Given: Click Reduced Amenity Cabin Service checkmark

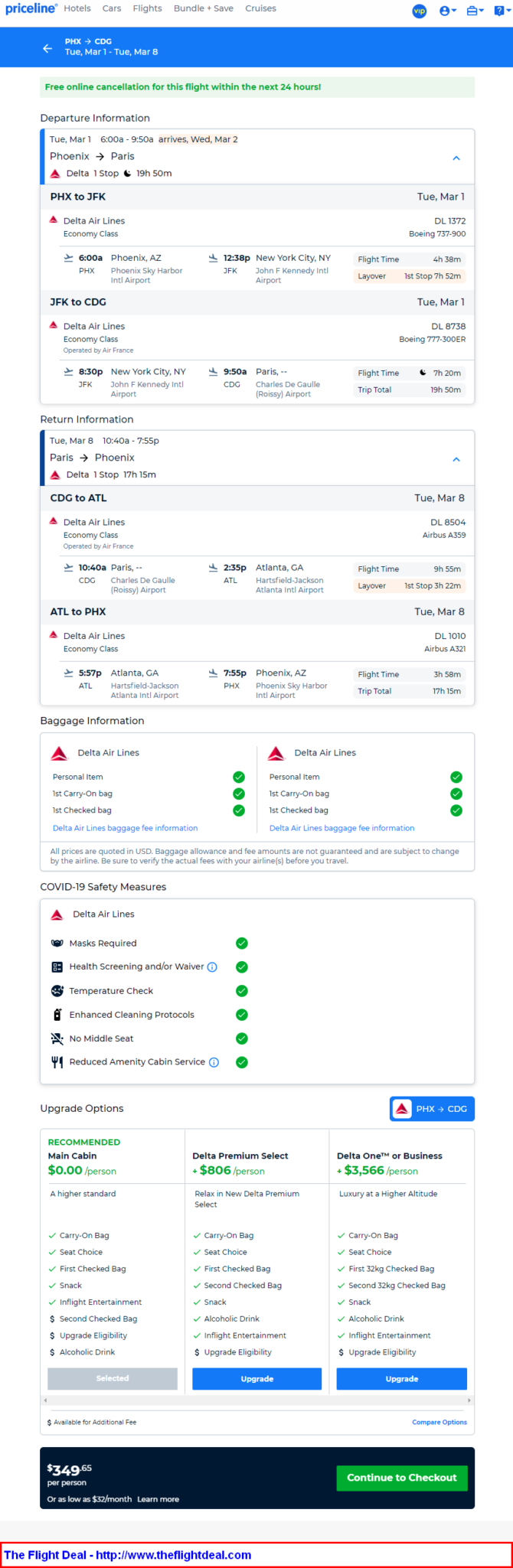Looking at the screenshot, I should point(242,1062).
